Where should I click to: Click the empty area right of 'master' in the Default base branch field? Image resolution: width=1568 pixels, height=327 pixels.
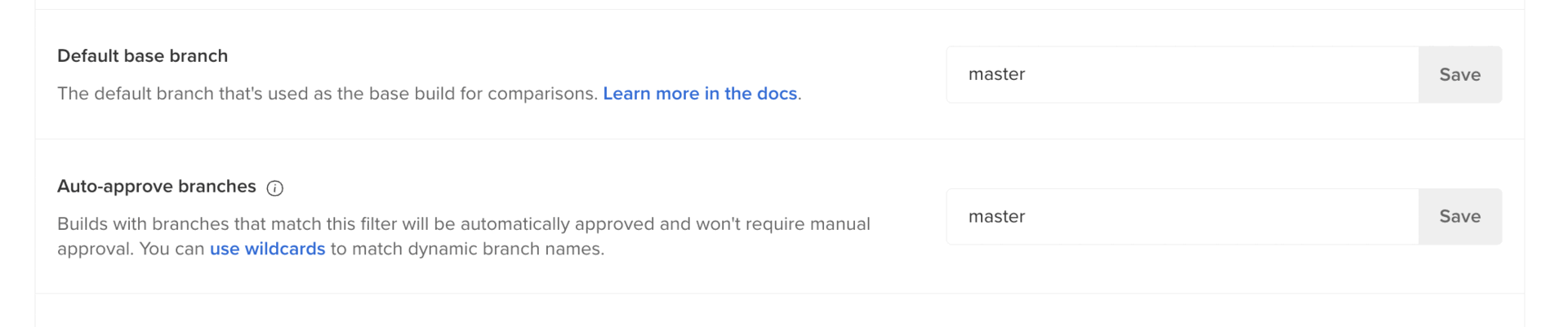1225,75
